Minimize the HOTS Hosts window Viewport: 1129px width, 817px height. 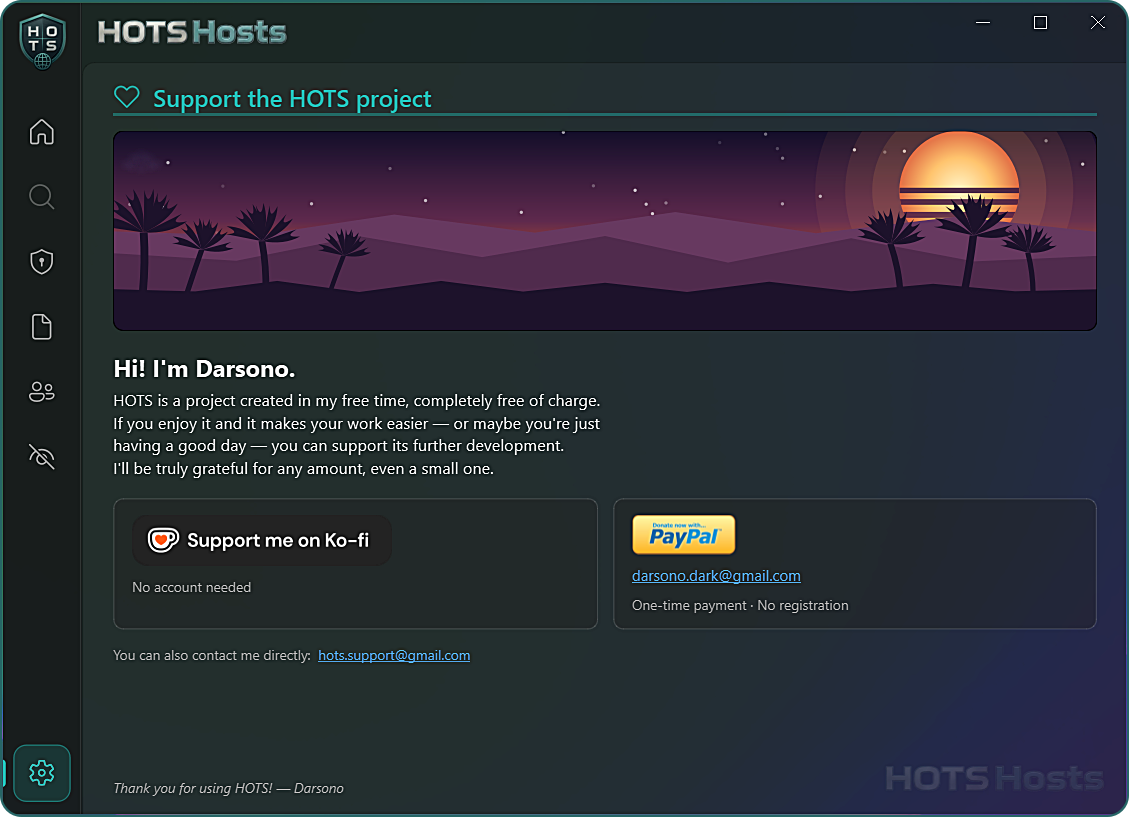pos(983,22)
